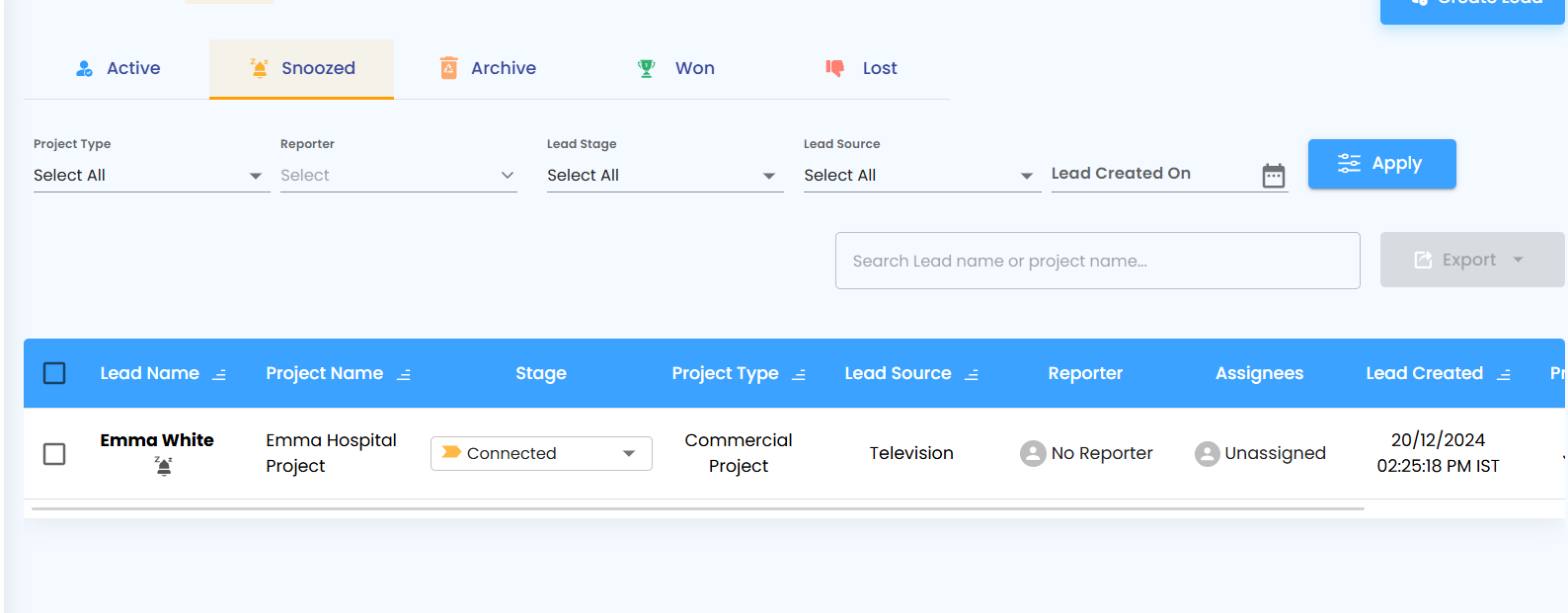The image size is (1568, 613).
Task: Check the Emma White row checkbox
Action: click(54, 454)
